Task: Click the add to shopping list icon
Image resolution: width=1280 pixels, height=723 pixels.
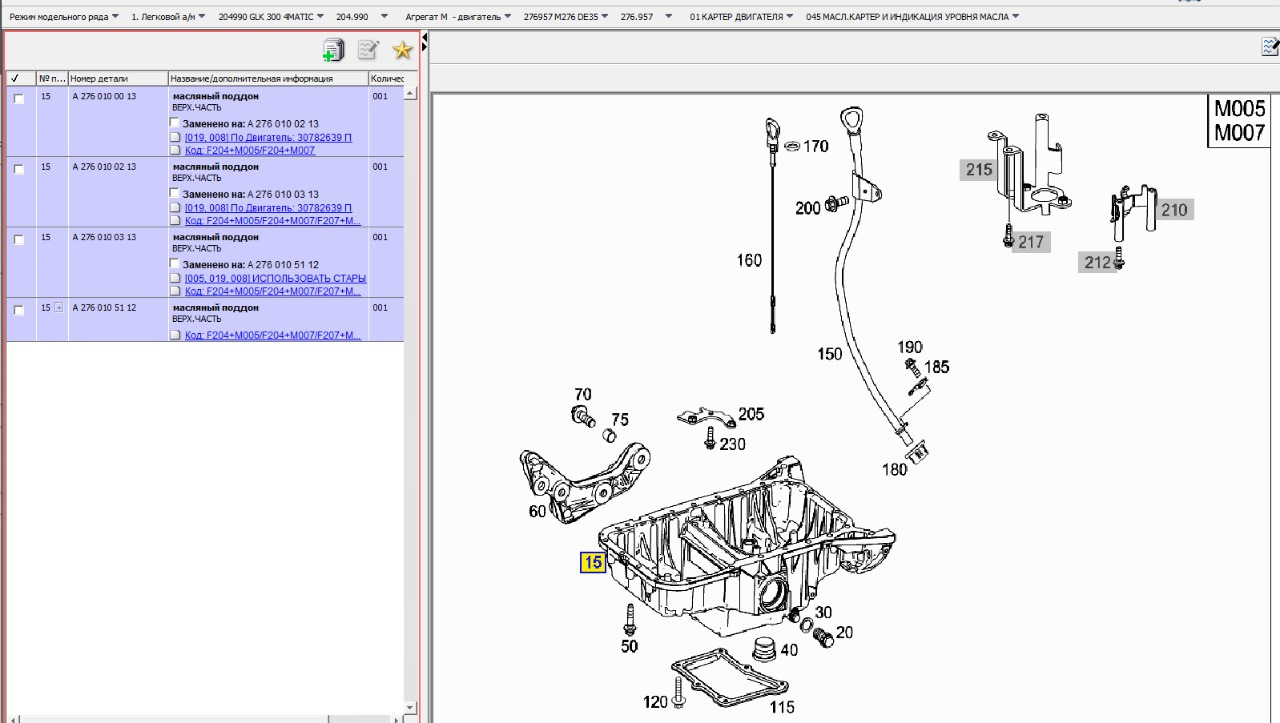Action: 333,50
